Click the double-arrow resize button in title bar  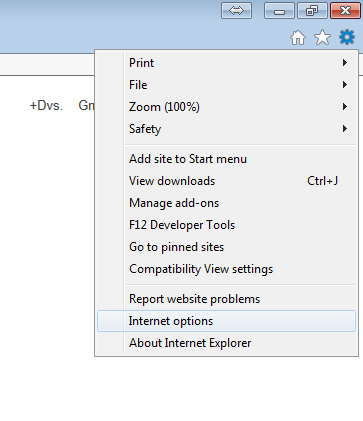(x=236, y=11)
